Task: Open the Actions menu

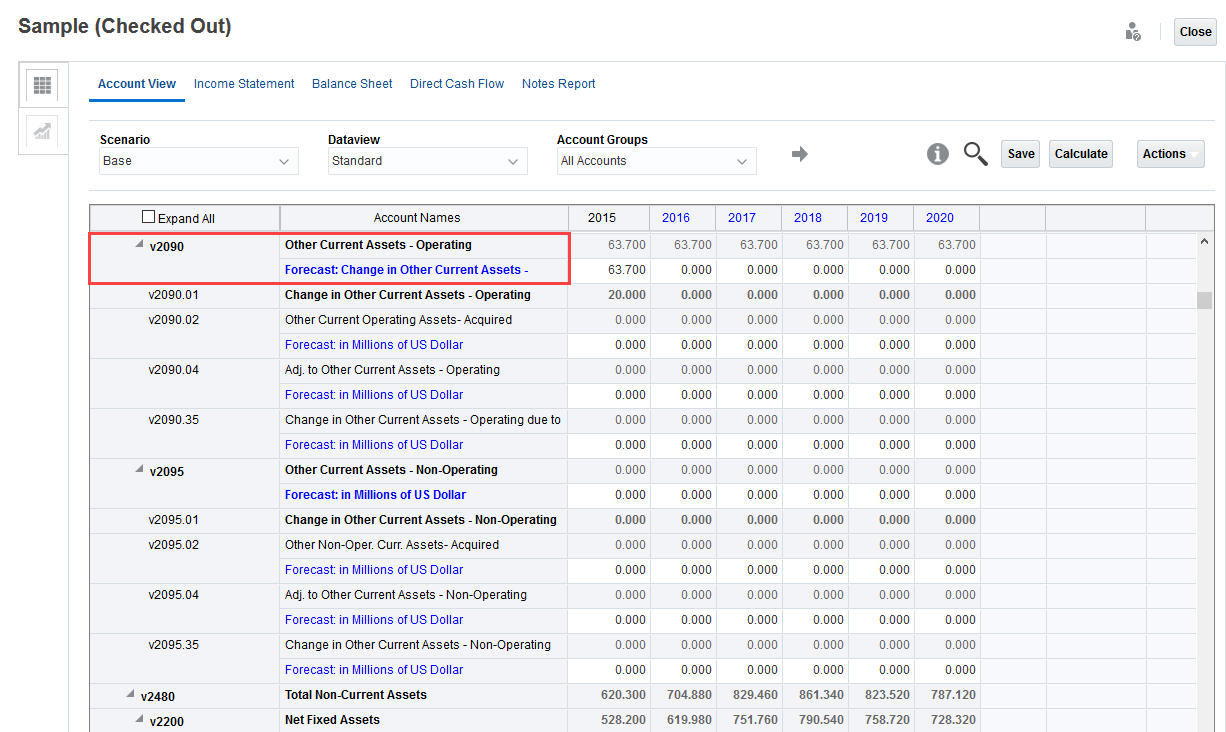Action: click(x=1170, y=154)
